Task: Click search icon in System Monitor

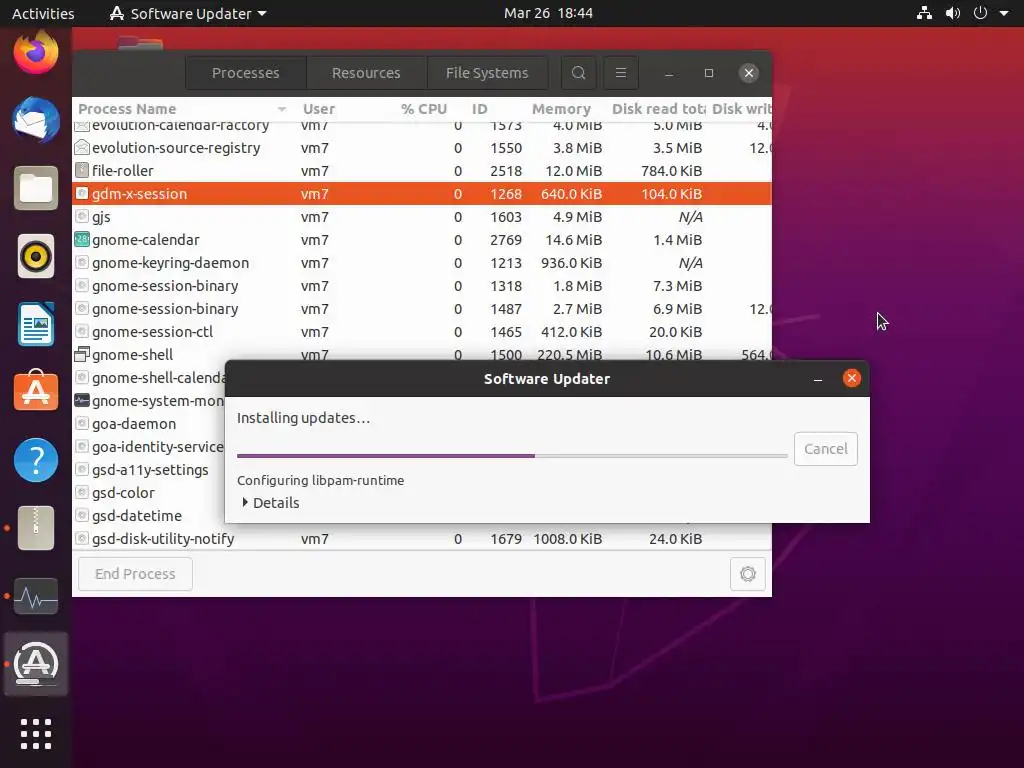Action: pos(579,72)
